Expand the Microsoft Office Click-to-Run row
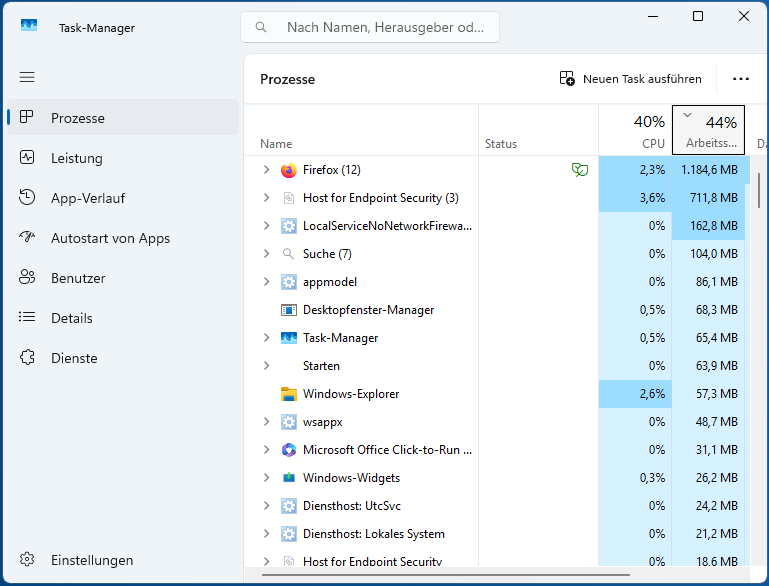The width and height of the screenshot is (769, 586). click(x=266, y=450)
